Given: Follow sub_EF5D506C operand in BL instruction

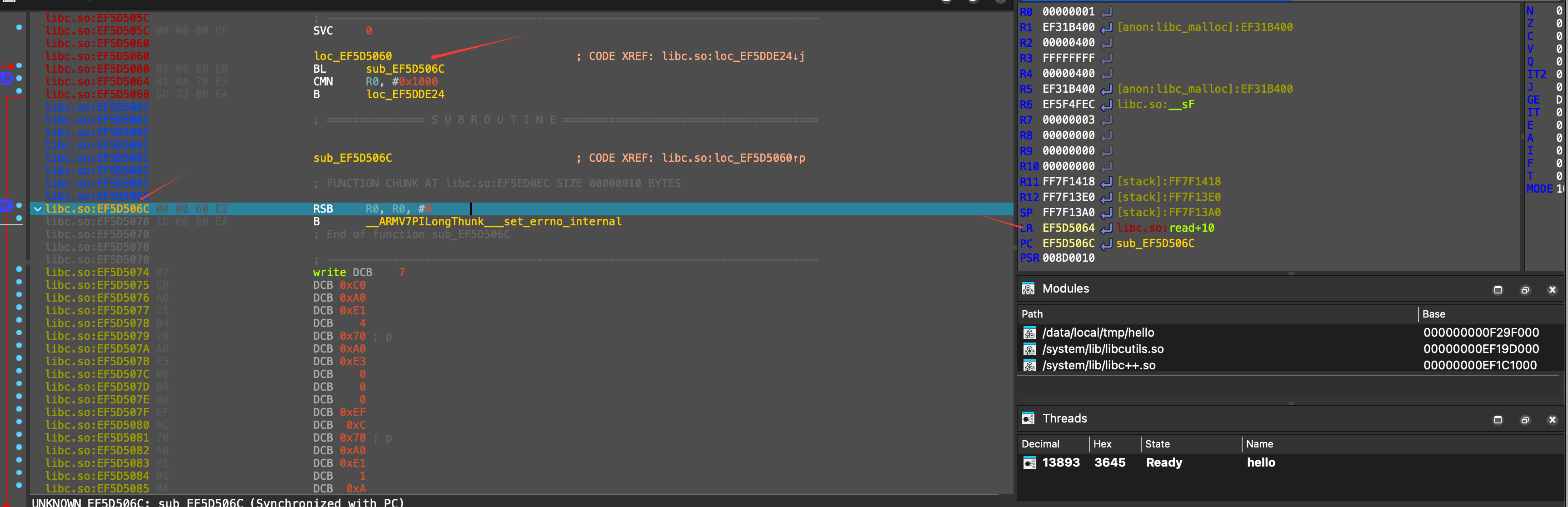Looking at the screenshot, I should click(405, 69).
